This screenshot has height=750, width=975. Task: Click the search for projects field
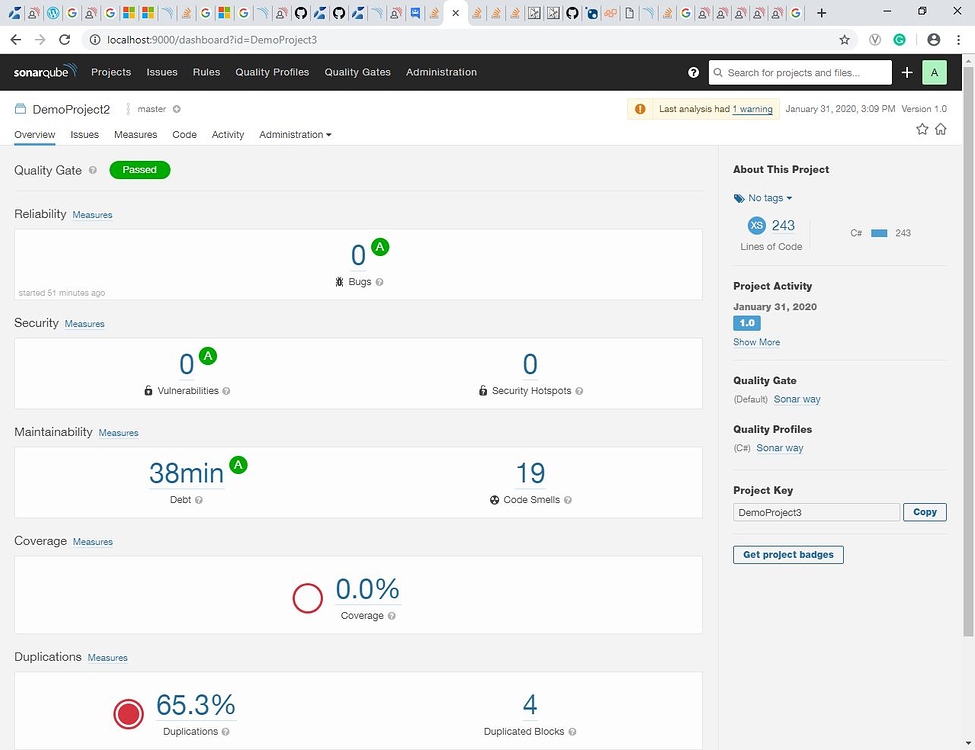(x=798, y=72)
